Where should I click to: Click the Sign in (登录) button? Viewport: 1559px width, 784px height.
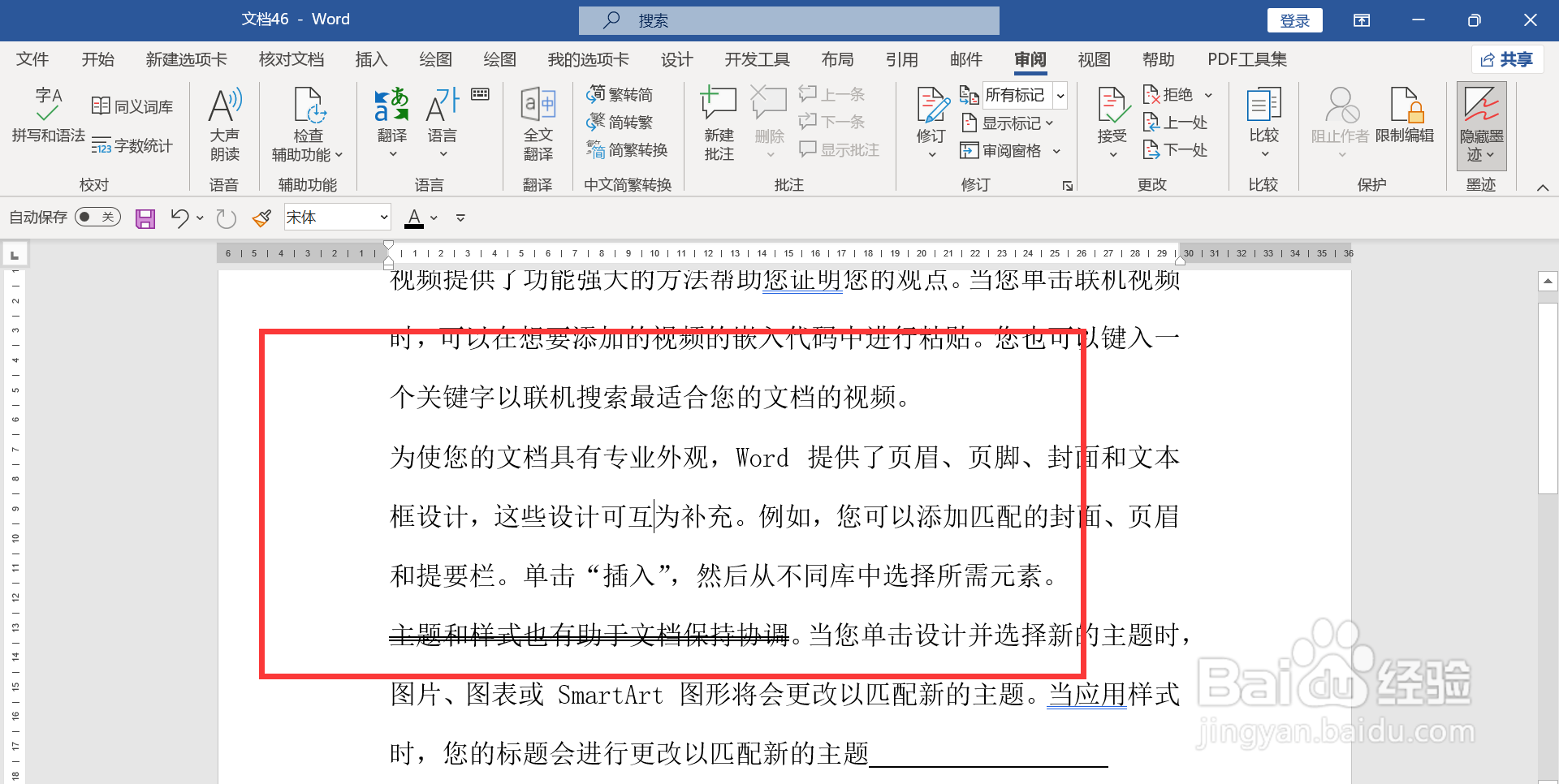[x=1294, y=20]
